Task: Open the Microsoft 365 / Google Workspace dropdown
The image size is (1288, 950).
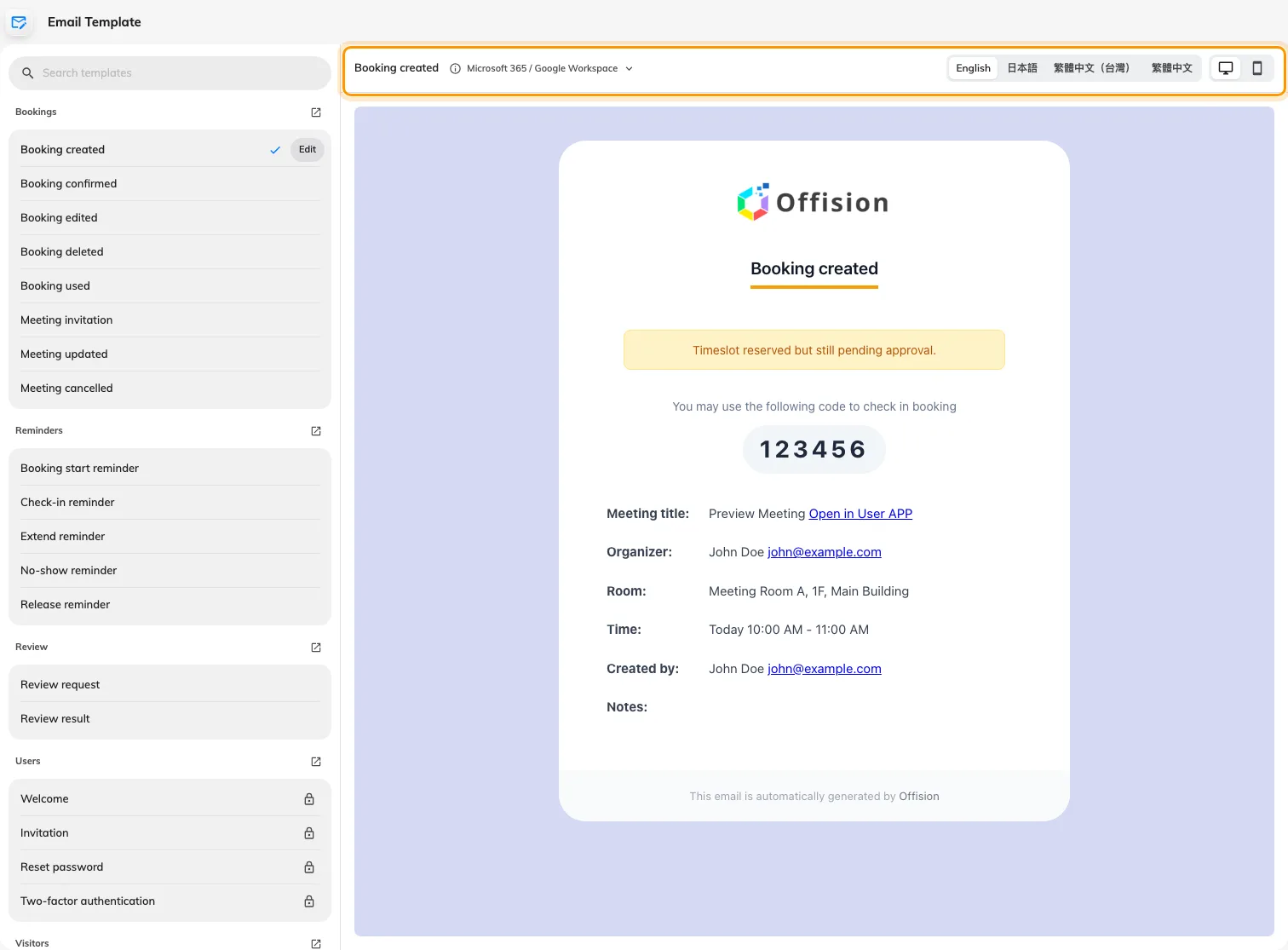Action: (550, 68)
